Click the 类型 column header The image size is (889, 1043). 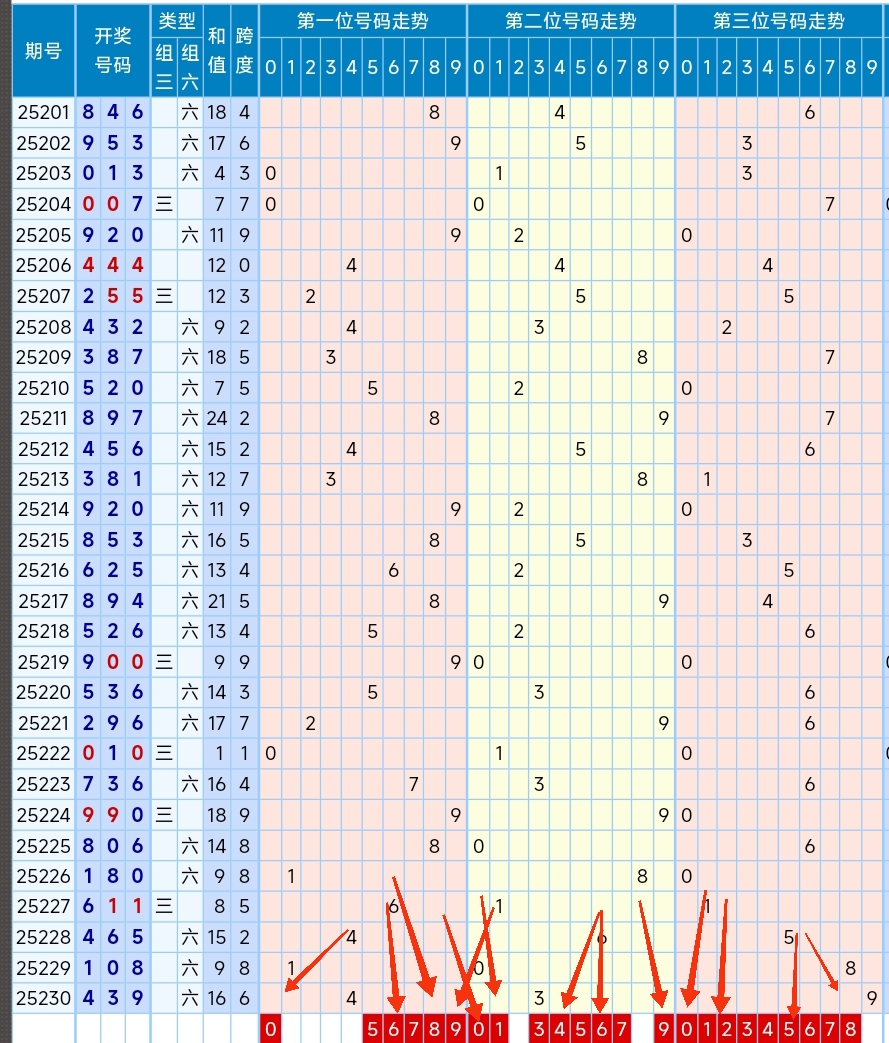(x=177, y=21)
